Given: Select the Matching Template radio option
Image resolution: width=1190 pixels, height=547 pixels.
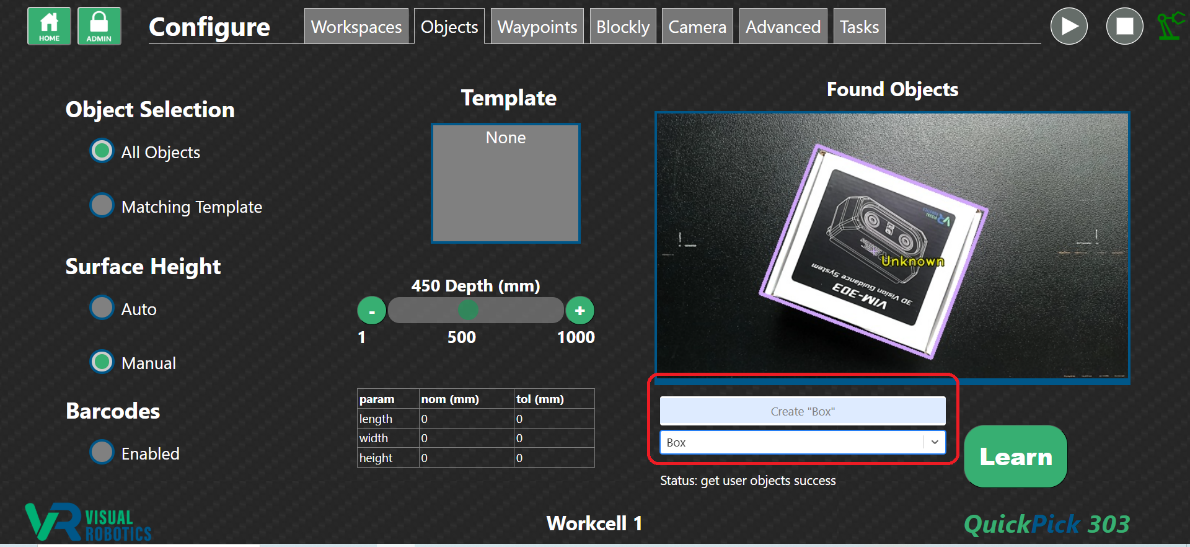Looking at the screenshot, I should [102, 206].
